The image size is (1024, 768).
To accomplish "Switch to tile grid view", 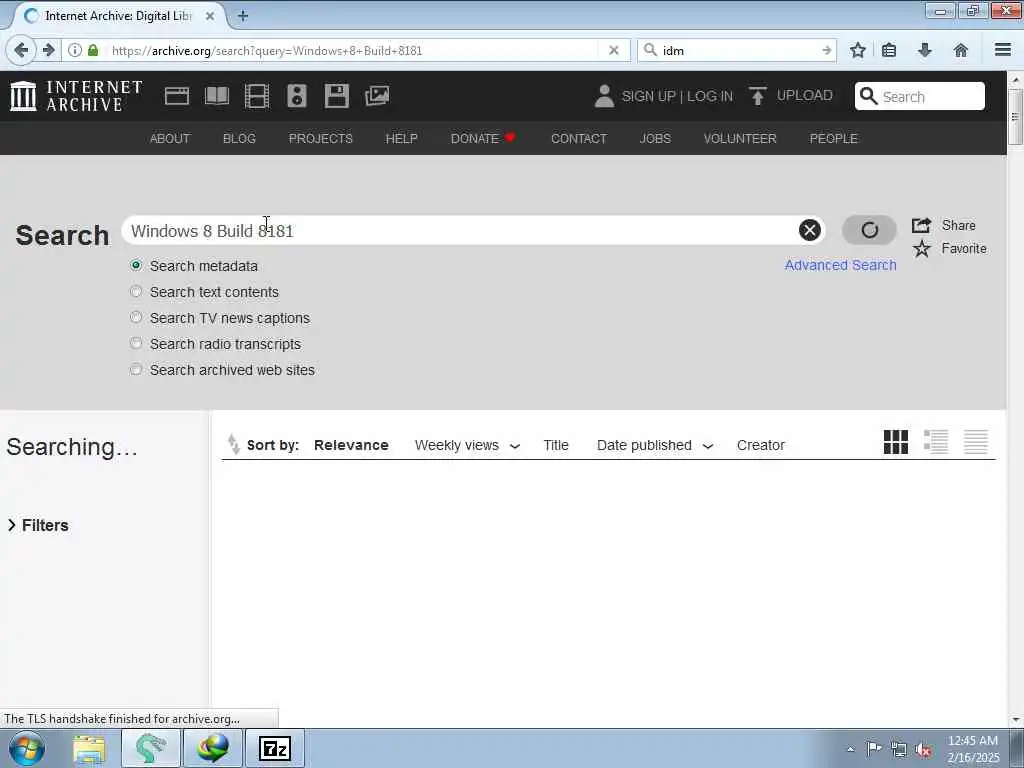I will click(x=896, y=442).
